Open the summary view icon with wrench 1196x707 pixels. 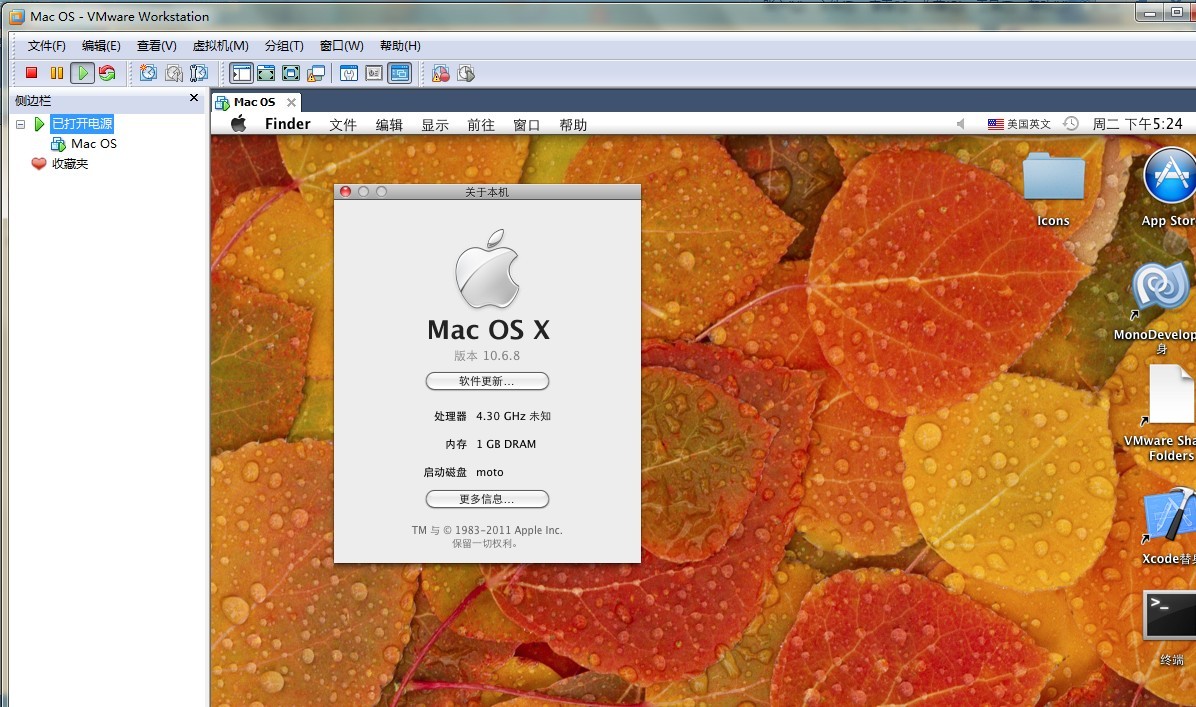(x=349, y=73)
